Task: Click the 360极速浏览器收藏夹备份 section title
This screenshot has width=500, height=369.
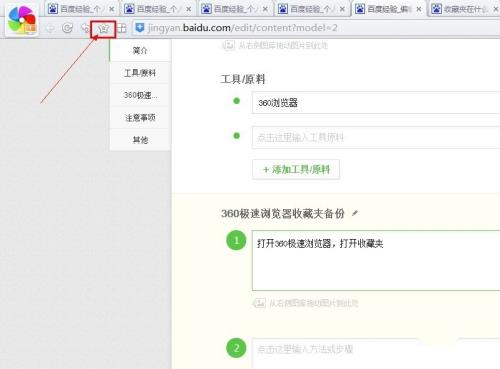Action: point(283,213)
